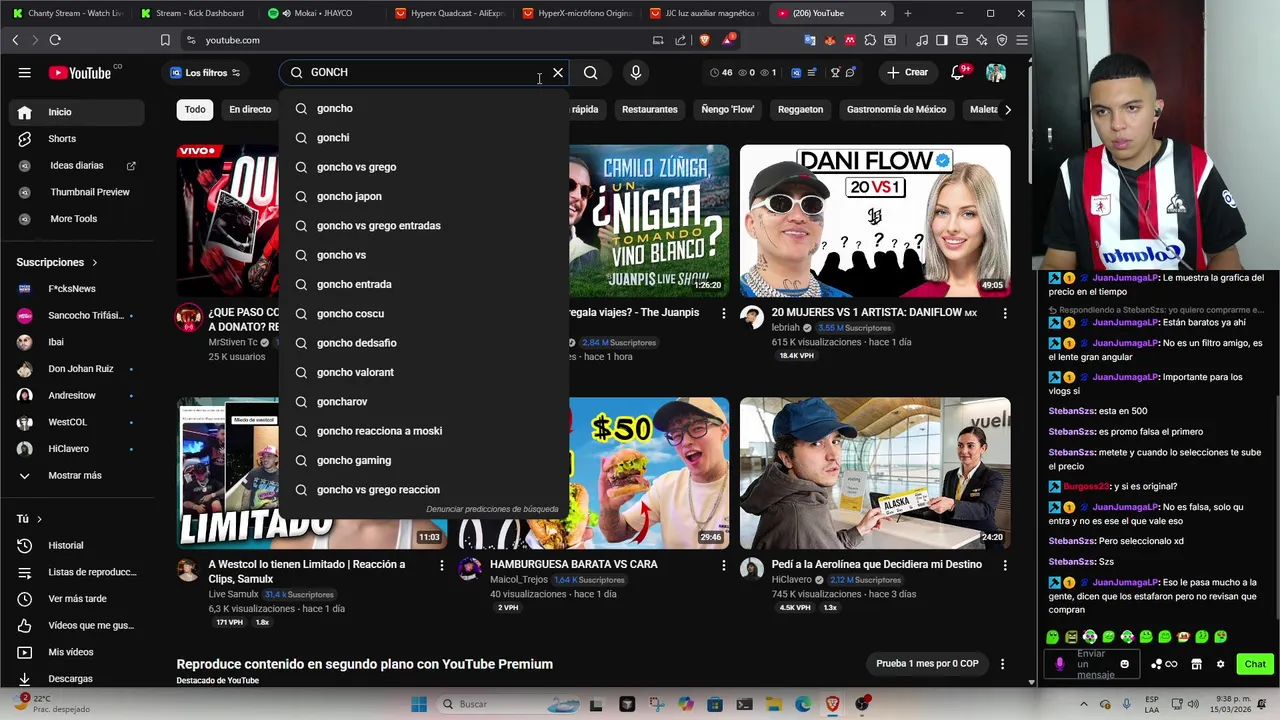Image resolution: width=1280 pixels, height=720 pixels.
Task: Start voice search with the microphone
Action: (636, 72)
